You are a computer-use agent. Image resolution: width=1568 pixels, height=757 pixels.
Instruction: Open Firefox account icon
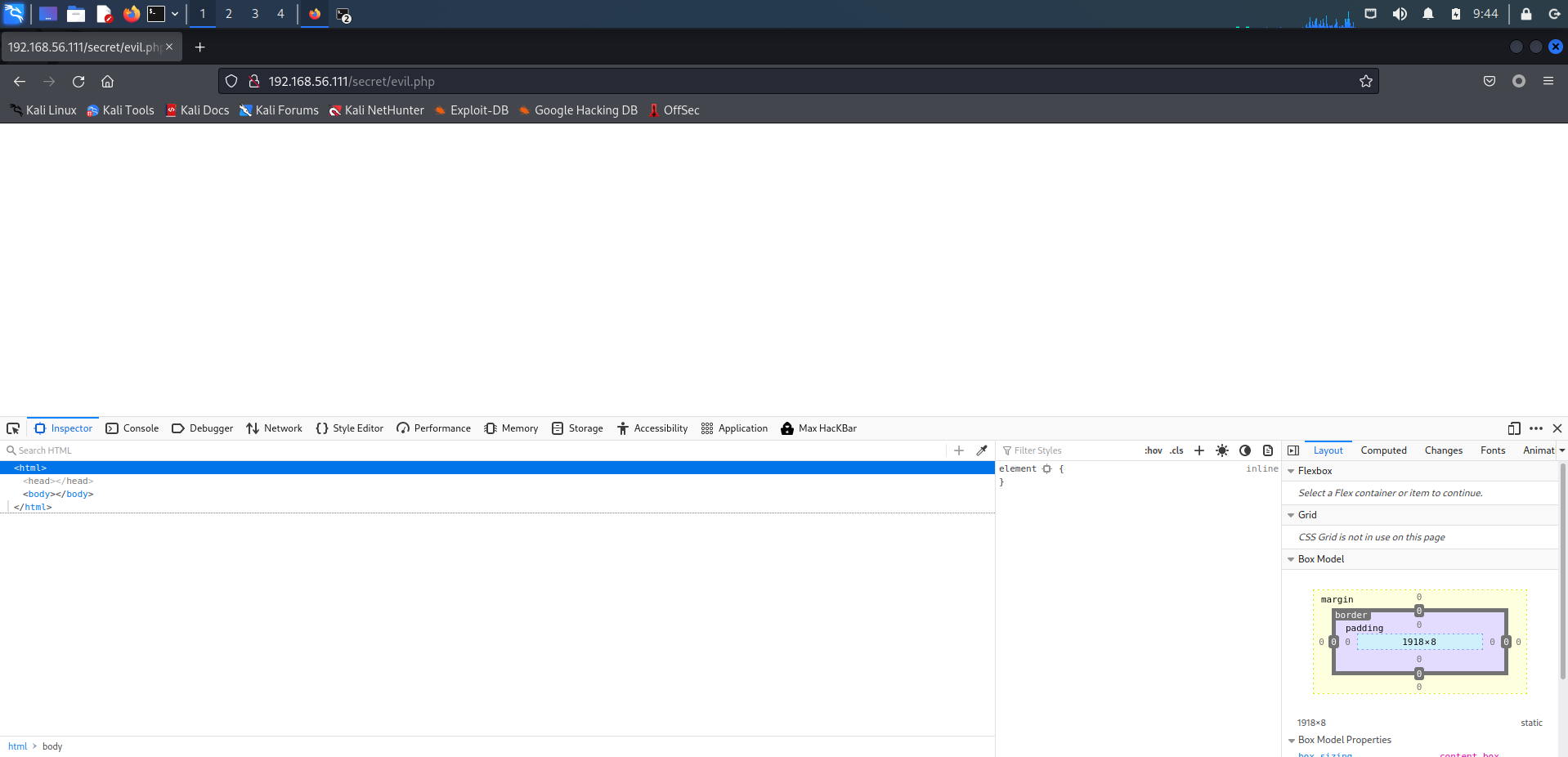click(1519, 81)
